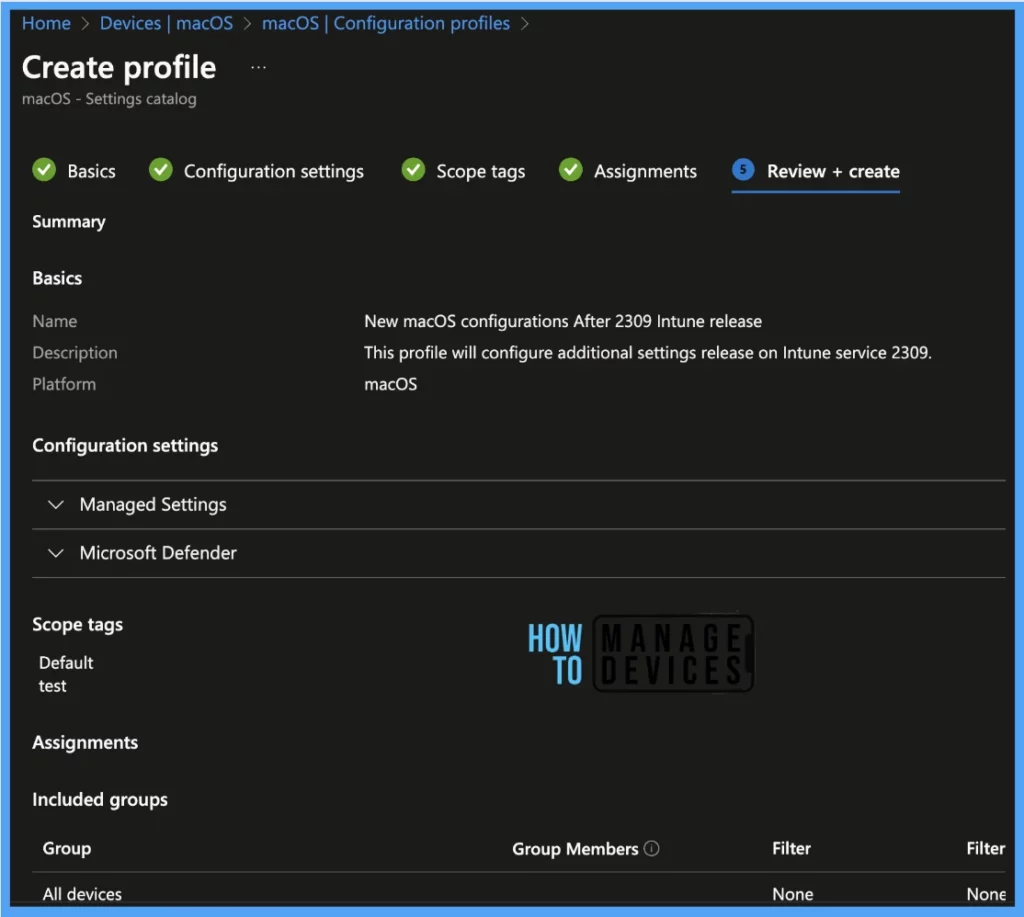Click the Basics step green checkmark icon

(x=44, y=170)
